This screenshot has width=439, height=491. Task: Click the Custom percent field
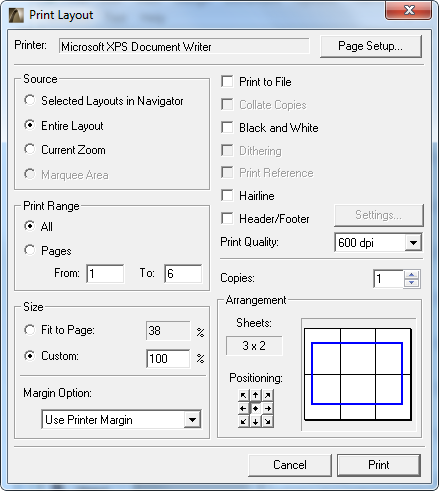tap(168, 359)
